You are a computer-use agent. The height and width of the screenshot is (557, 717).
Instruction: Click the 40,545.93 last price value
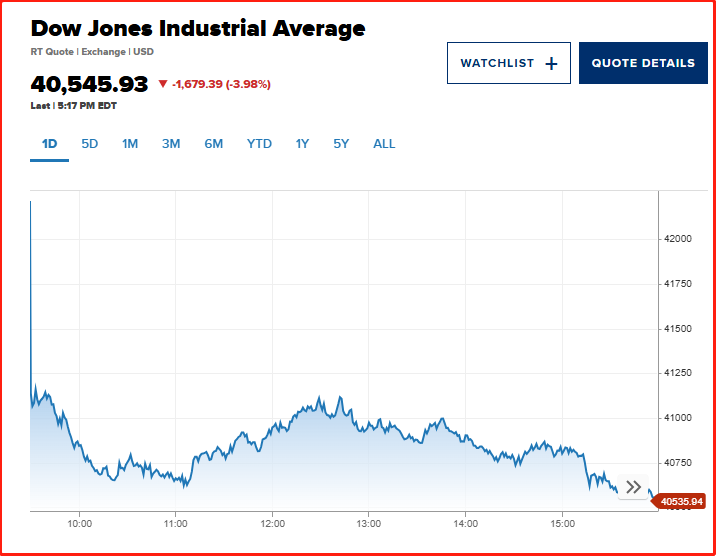click(x=89, y=84)
